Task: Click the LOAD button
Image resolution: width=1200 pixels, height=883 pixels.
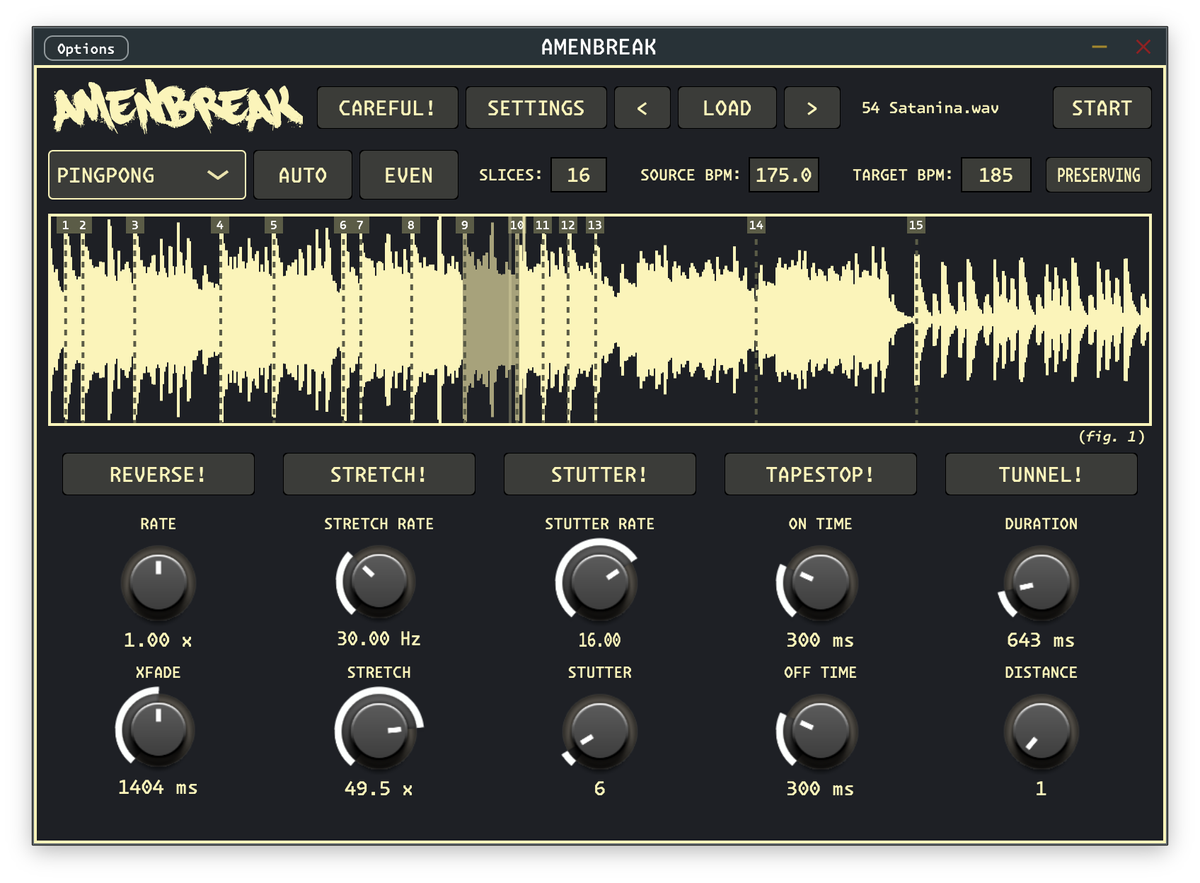Action: [727, 108]
